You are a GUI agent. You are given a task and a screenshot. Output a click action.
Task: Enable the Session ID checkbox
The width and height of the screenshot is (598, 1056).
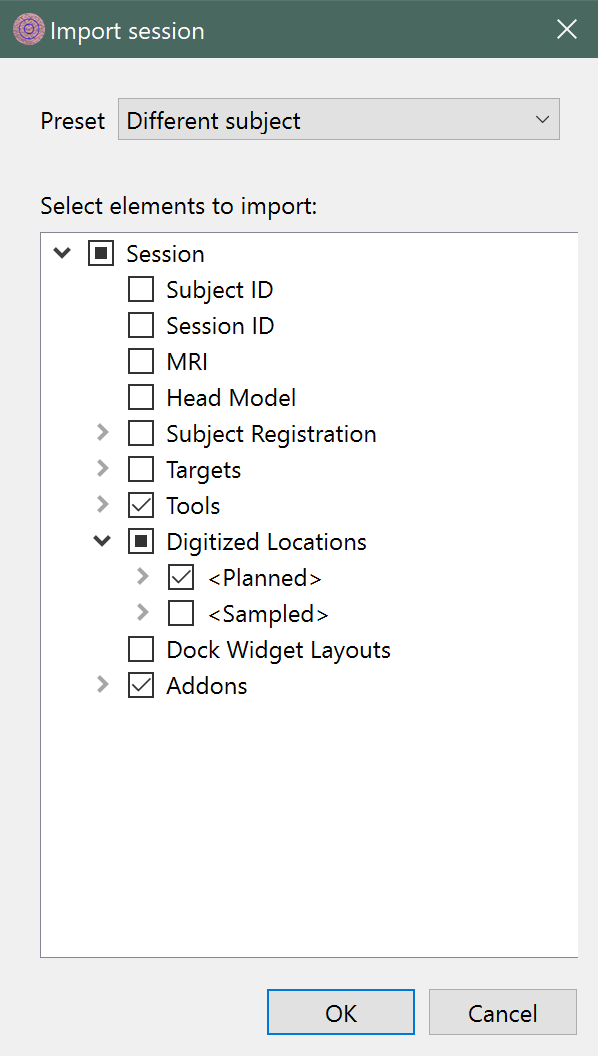point(141,326)
